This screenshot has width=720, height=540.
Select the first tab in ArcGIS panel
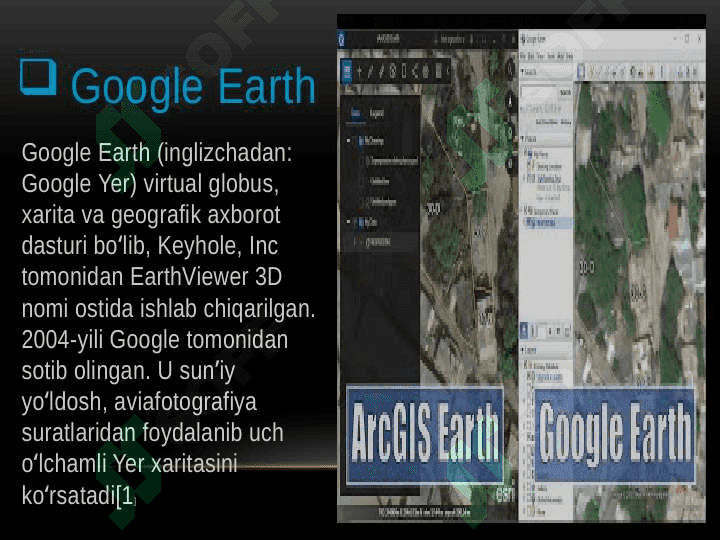[x=356, y=112]
